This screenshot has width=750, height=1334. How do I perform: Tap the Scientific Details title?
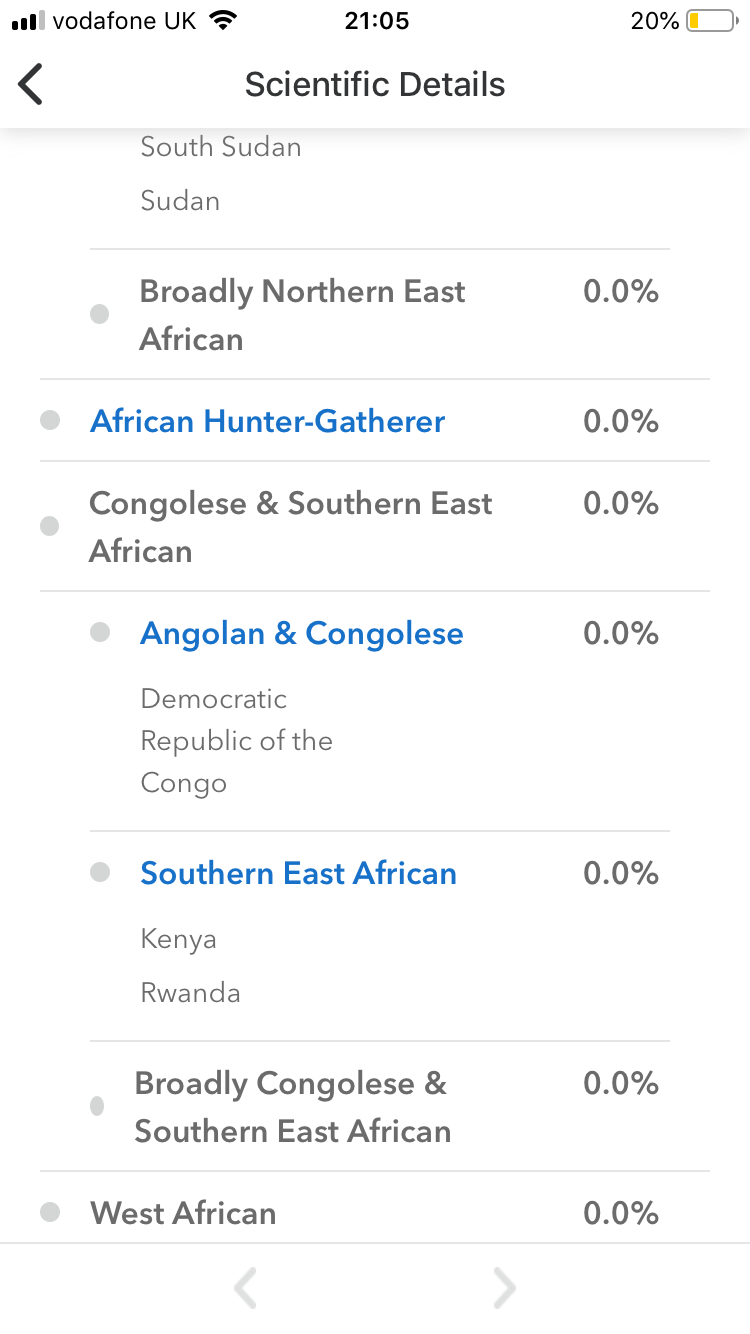pos(375,84)
